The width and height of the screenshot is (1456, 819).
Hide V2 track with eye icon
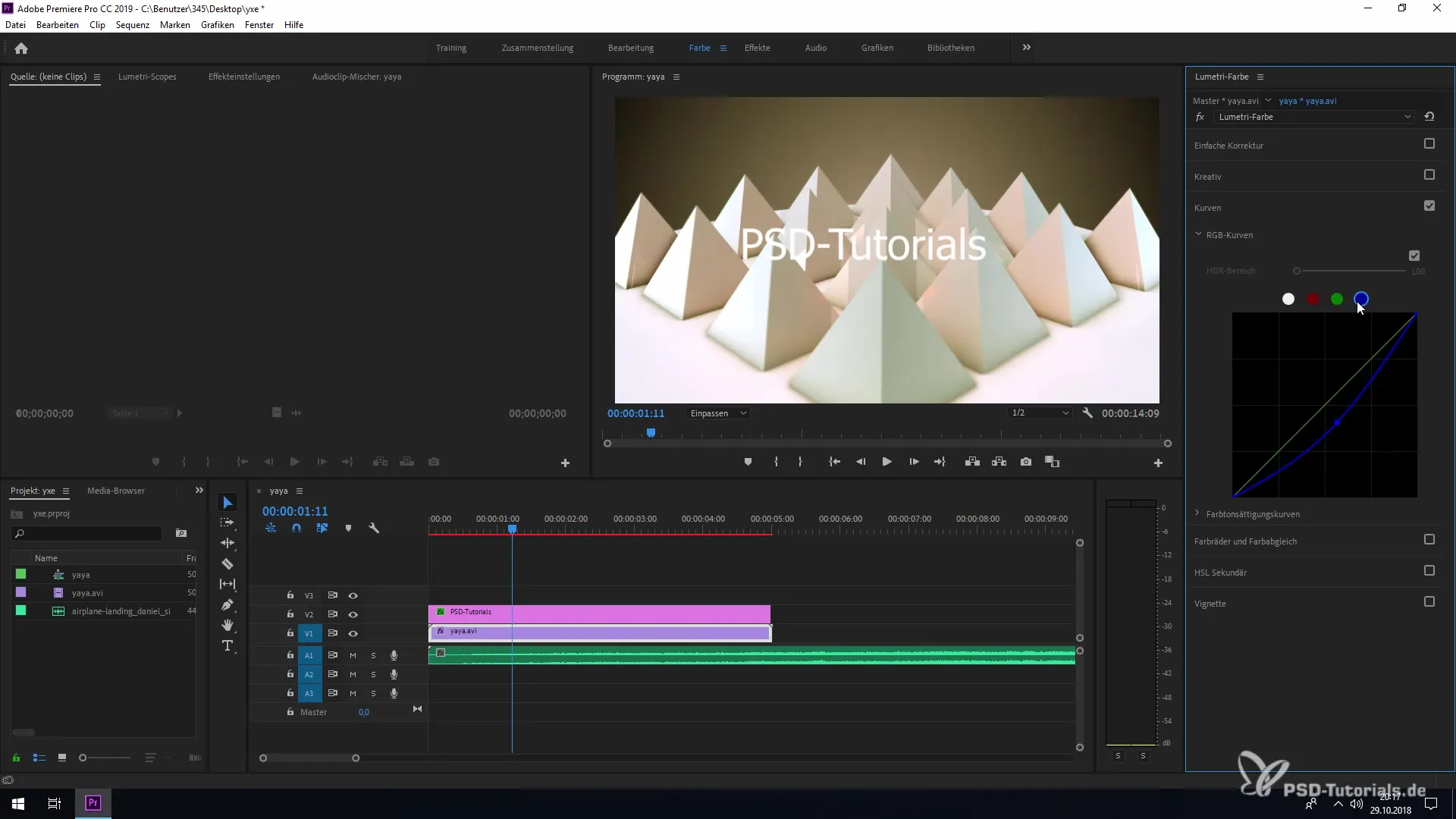pyautogui.click(x=353, y=615)
